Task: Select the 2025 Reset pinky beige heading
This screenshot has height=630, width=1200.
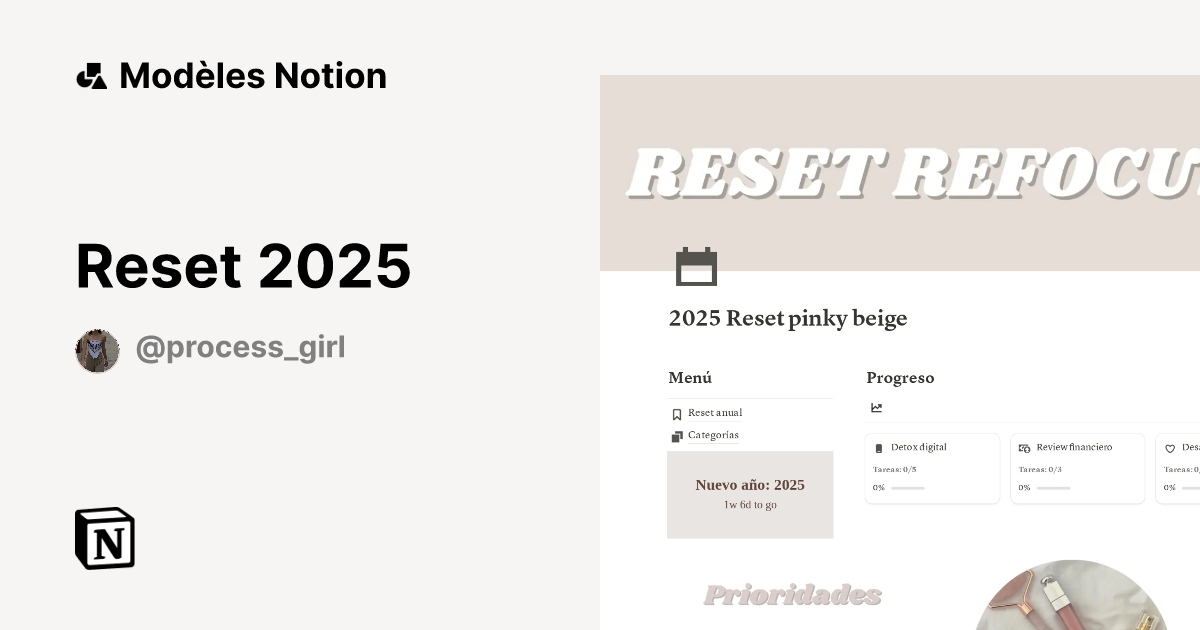Action: click(x=787, y=318)
